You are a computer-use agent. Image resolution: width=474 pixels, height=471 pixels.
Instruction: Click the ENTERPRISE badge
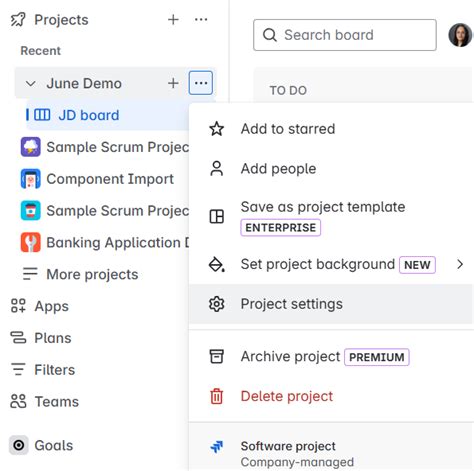(x=281, y=228)
